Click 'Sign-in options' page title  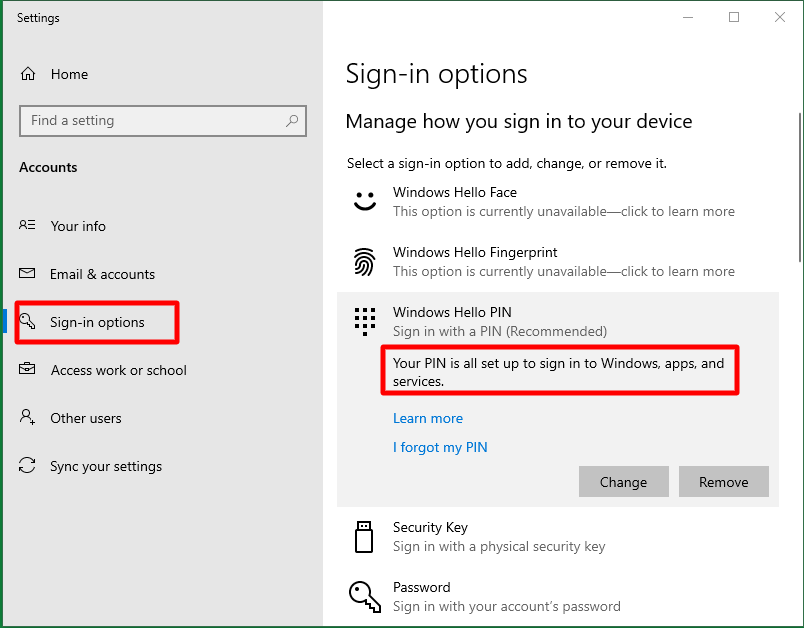pos(436,74)
